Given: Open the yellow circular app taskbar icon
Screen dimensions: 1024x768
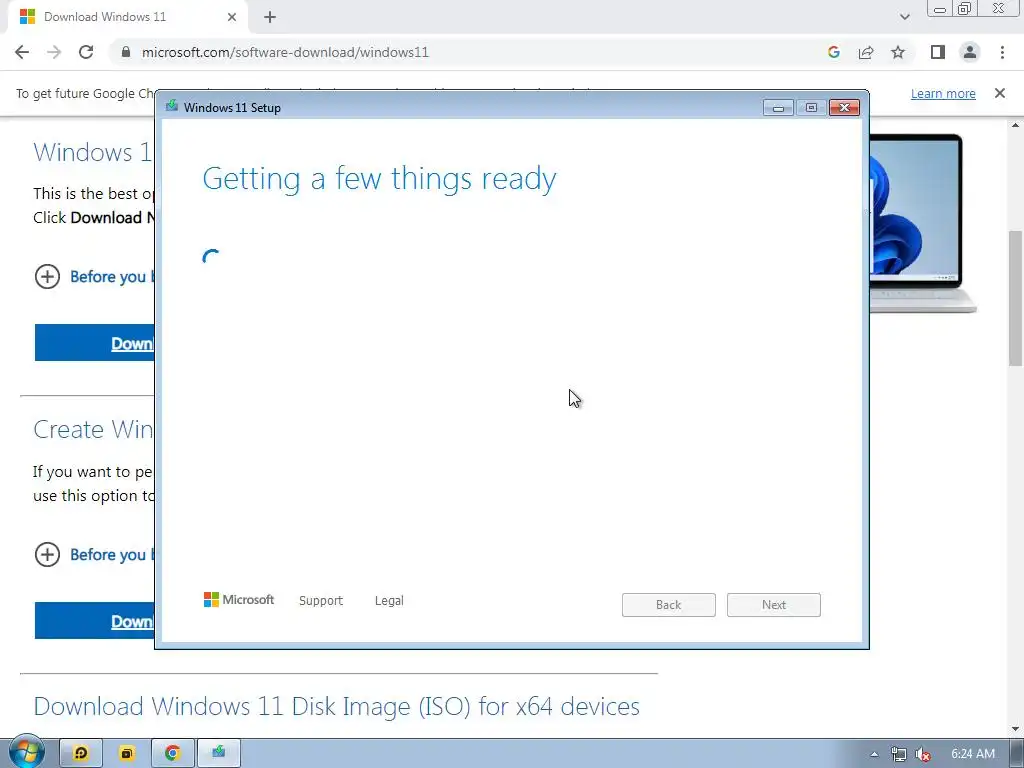Looking at the screenshot, I should (81, 754).
